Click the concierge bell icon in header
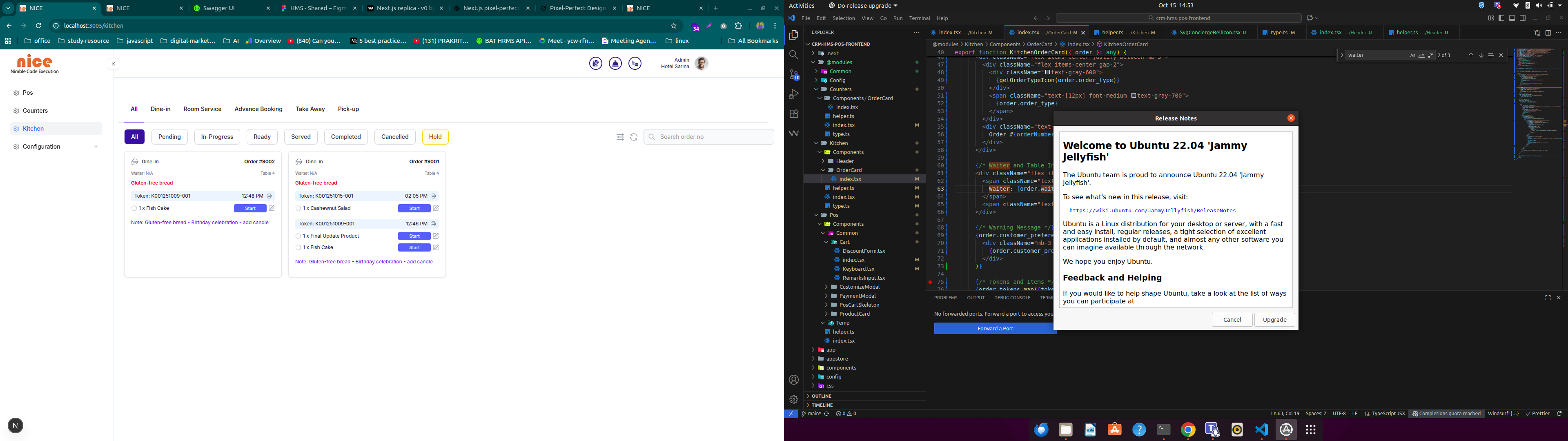Viewport: 1568px width, 441px height. (x=615, y=64)
